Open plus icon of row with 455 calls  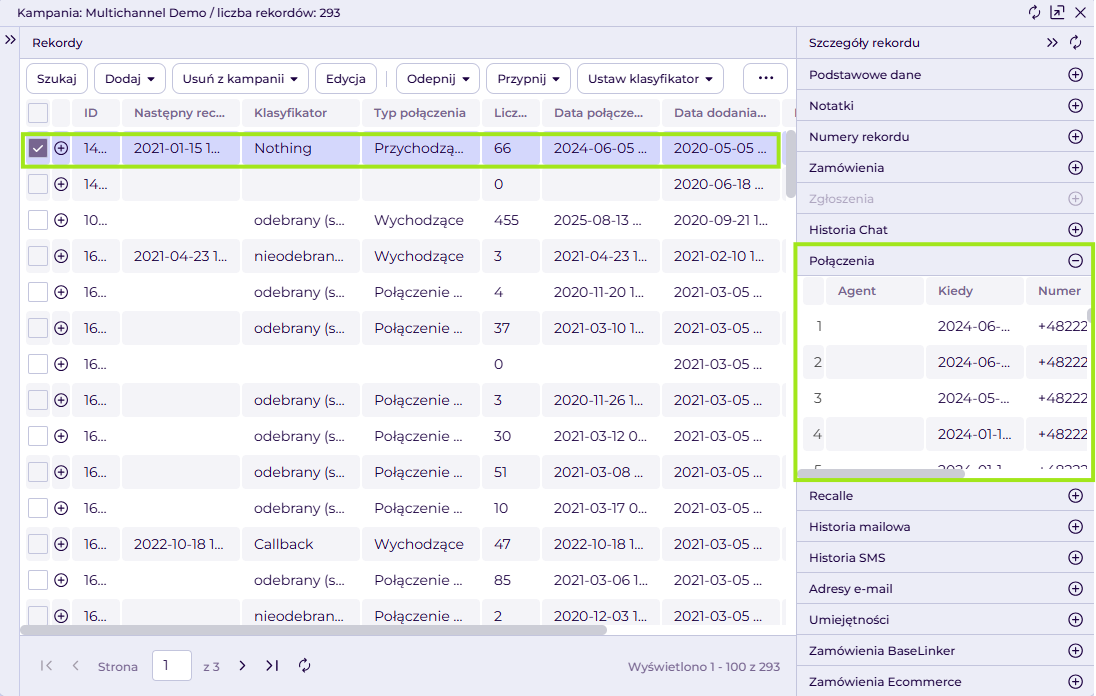pyautogui.click(x=62, y=220)
